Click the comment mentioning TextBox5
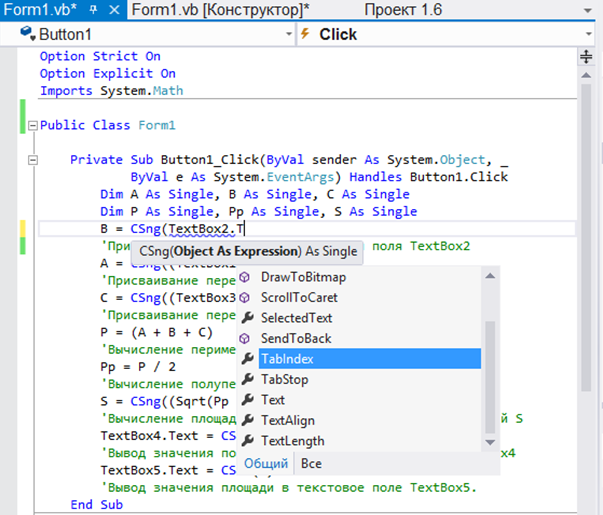Image resolution: width=603 pixels, height=515 pixels. (288, 488)
